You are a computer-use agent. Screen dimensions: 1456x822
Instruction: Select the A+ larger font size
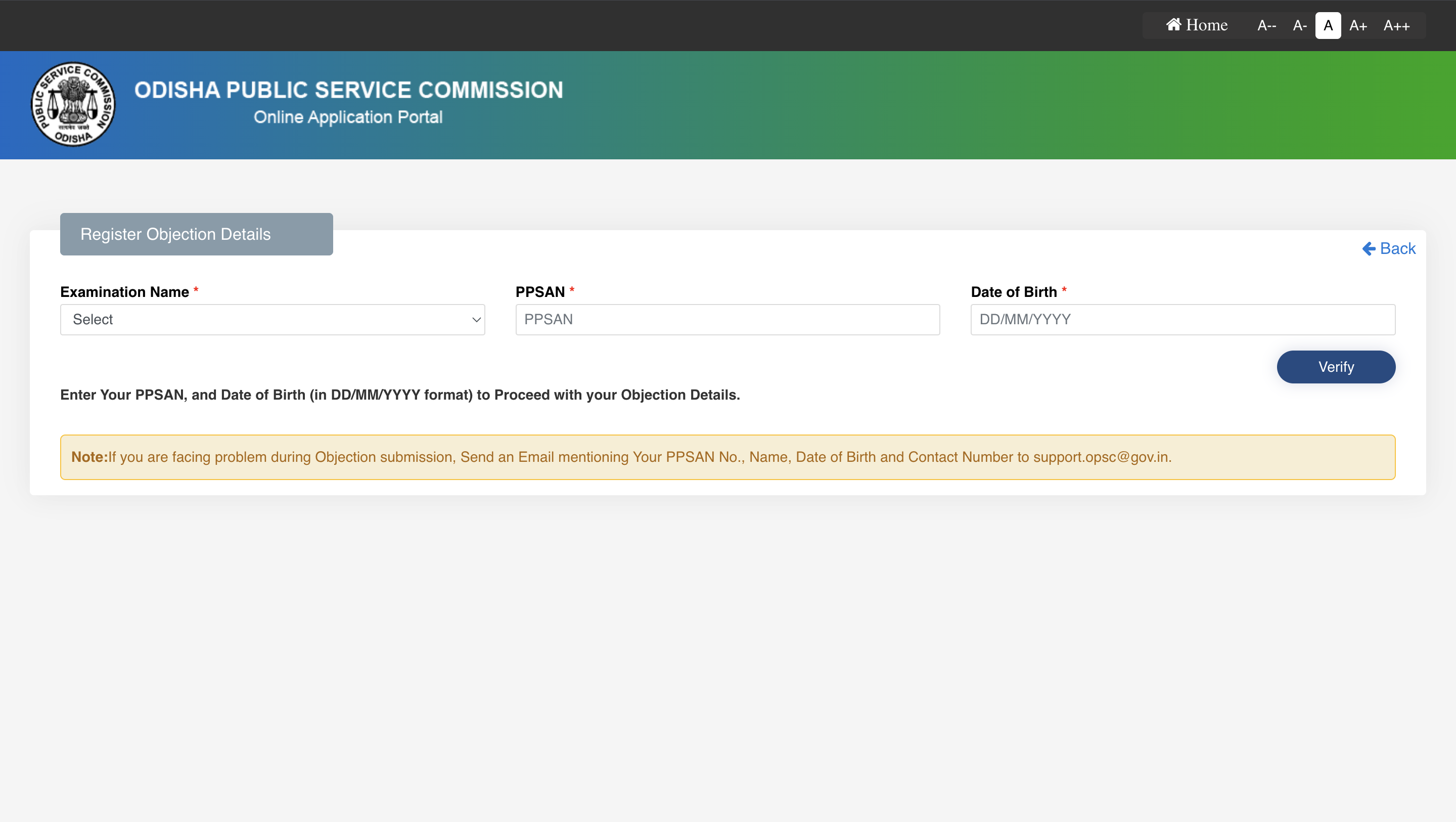pos(1357,25)
